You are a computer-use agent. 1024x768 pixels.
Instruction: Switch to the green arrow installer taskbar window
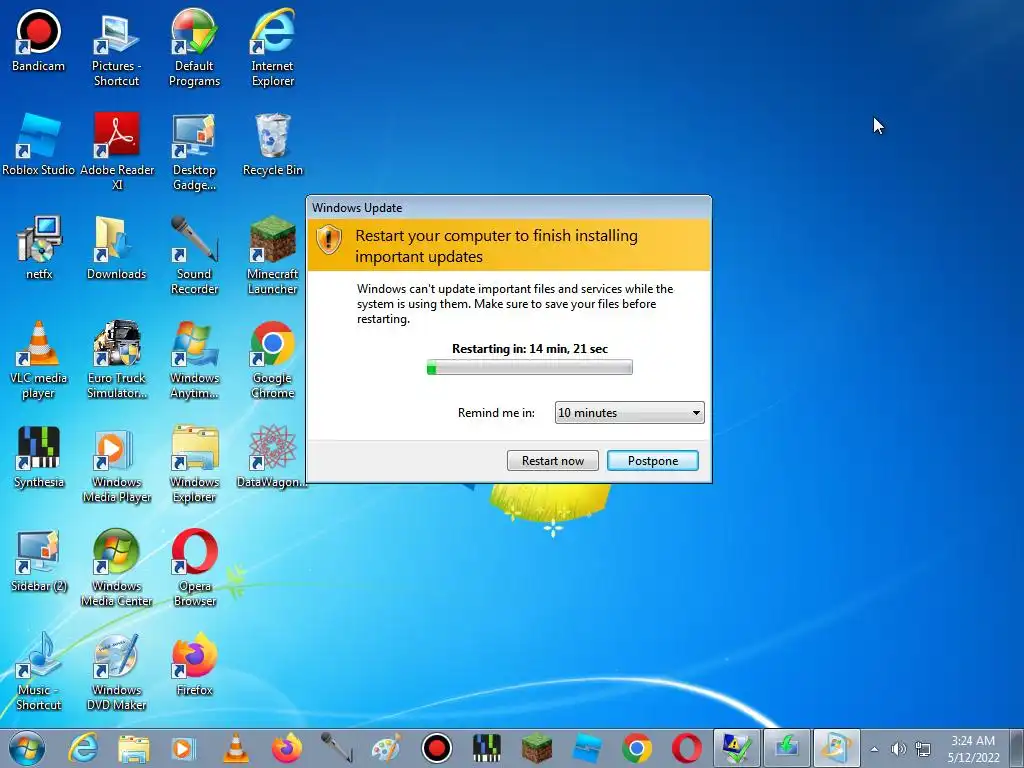click(787, 748)
